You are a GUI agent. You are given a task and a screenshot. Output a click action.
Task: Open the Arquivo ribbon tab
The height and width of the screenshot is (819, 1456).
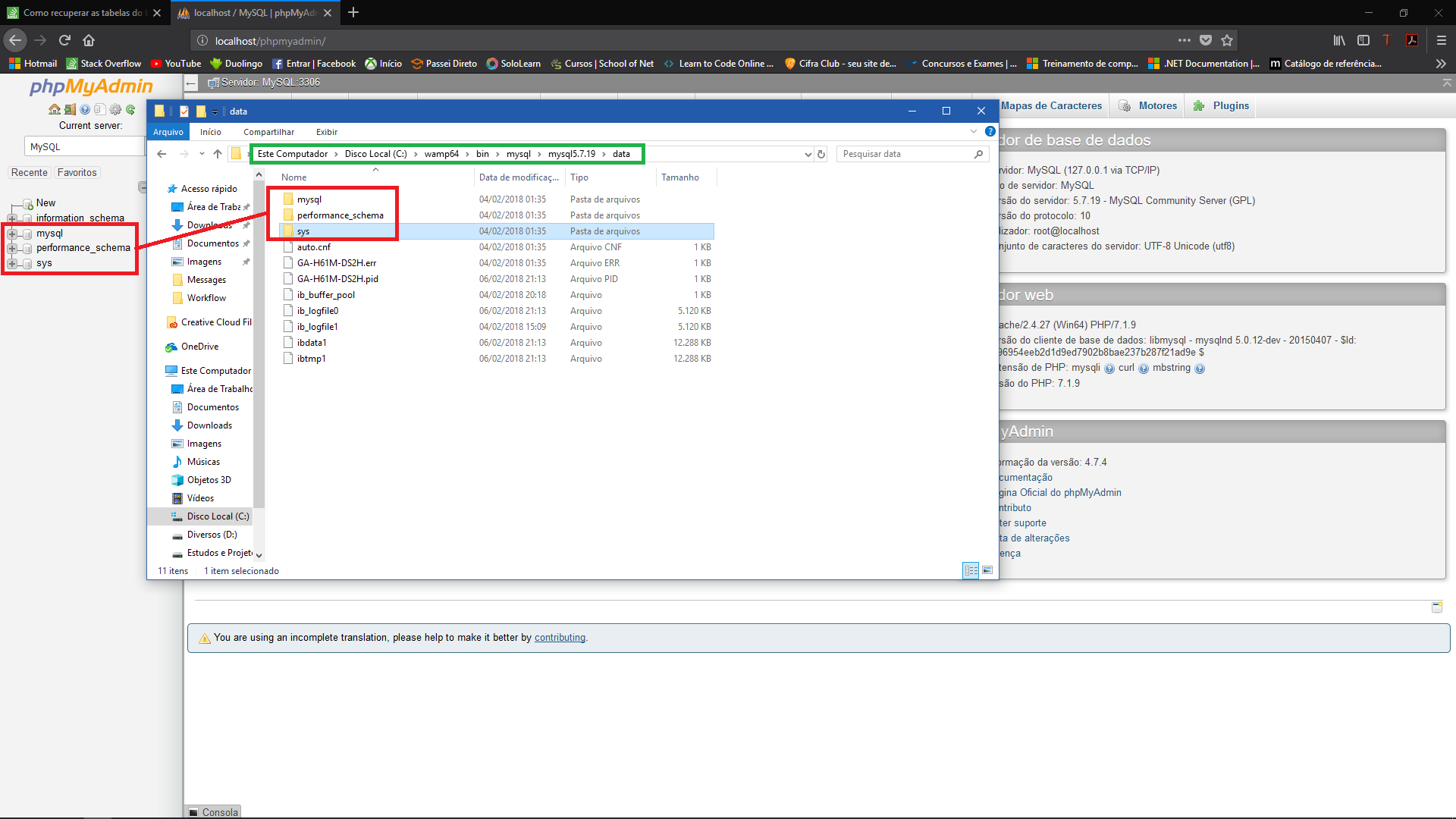point(168,132)
